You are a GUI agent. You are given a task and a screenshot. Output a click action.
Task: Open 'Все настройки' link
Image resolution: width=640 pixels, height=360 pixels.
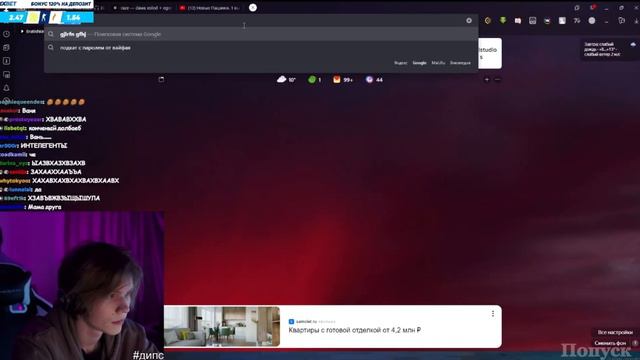(615, 332)
